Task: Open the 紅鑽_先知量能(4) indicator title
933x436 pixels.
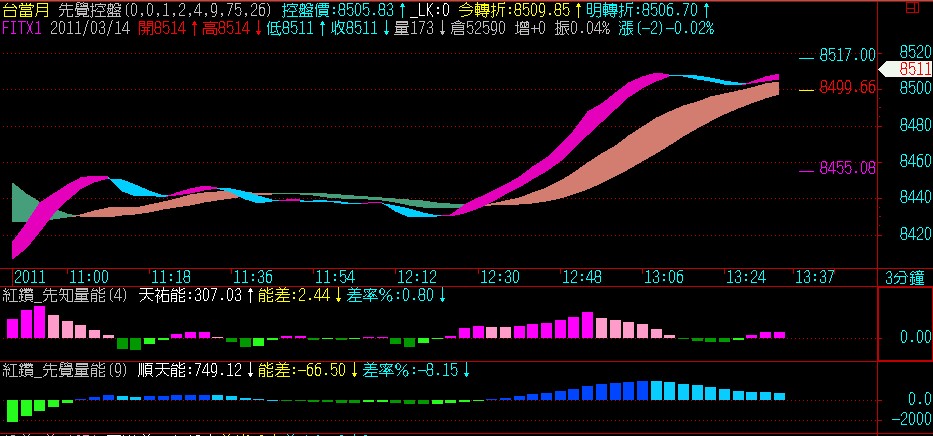Action: click(x=65, y=295)
